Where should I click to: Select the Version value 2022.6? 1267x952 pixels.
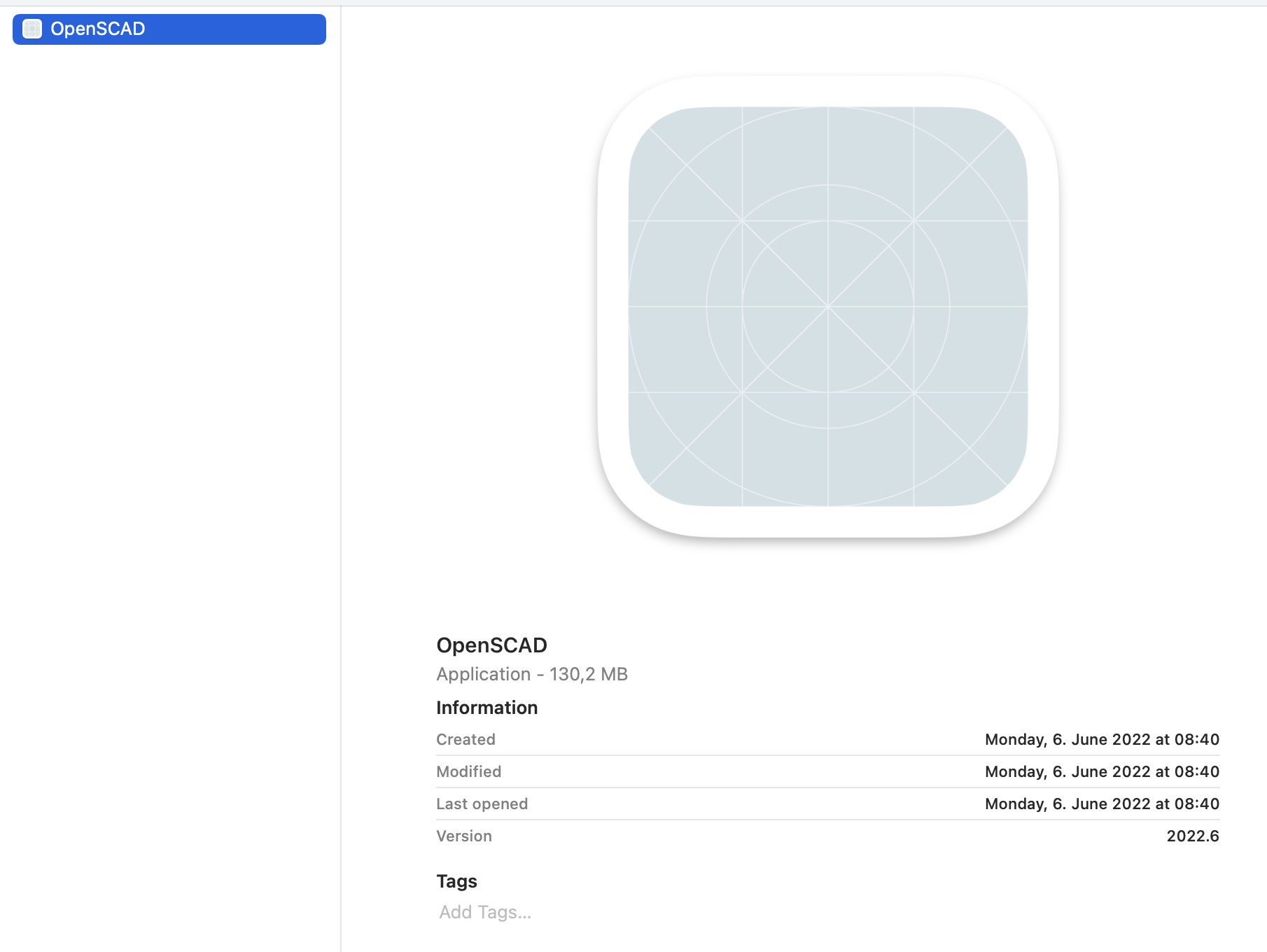pyautogui.click(x=1192, y=836)
